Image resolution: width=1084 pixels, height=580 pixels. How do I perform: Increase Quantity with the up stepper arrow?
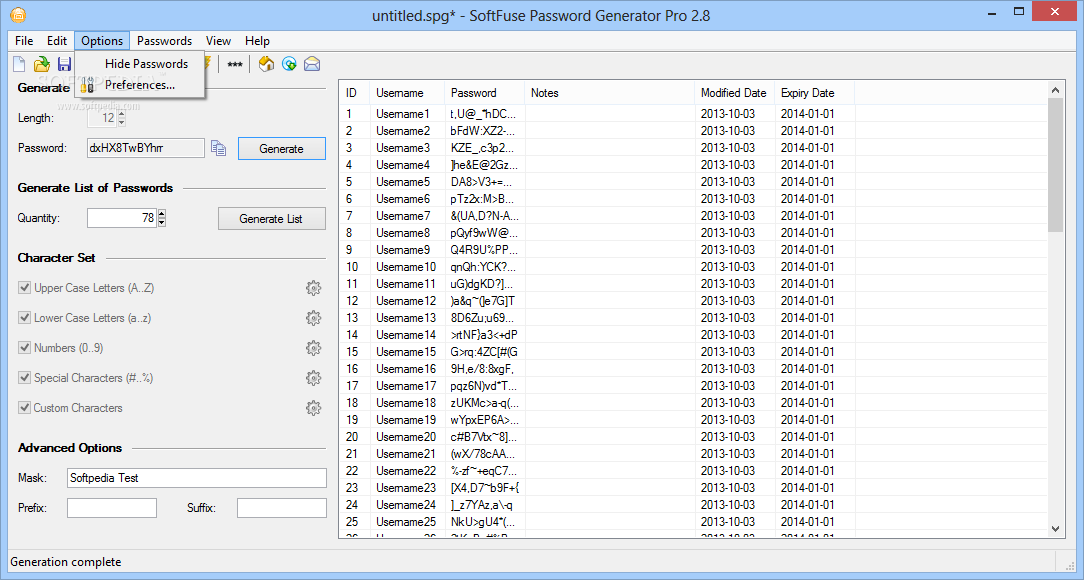(x=162, y=214)
